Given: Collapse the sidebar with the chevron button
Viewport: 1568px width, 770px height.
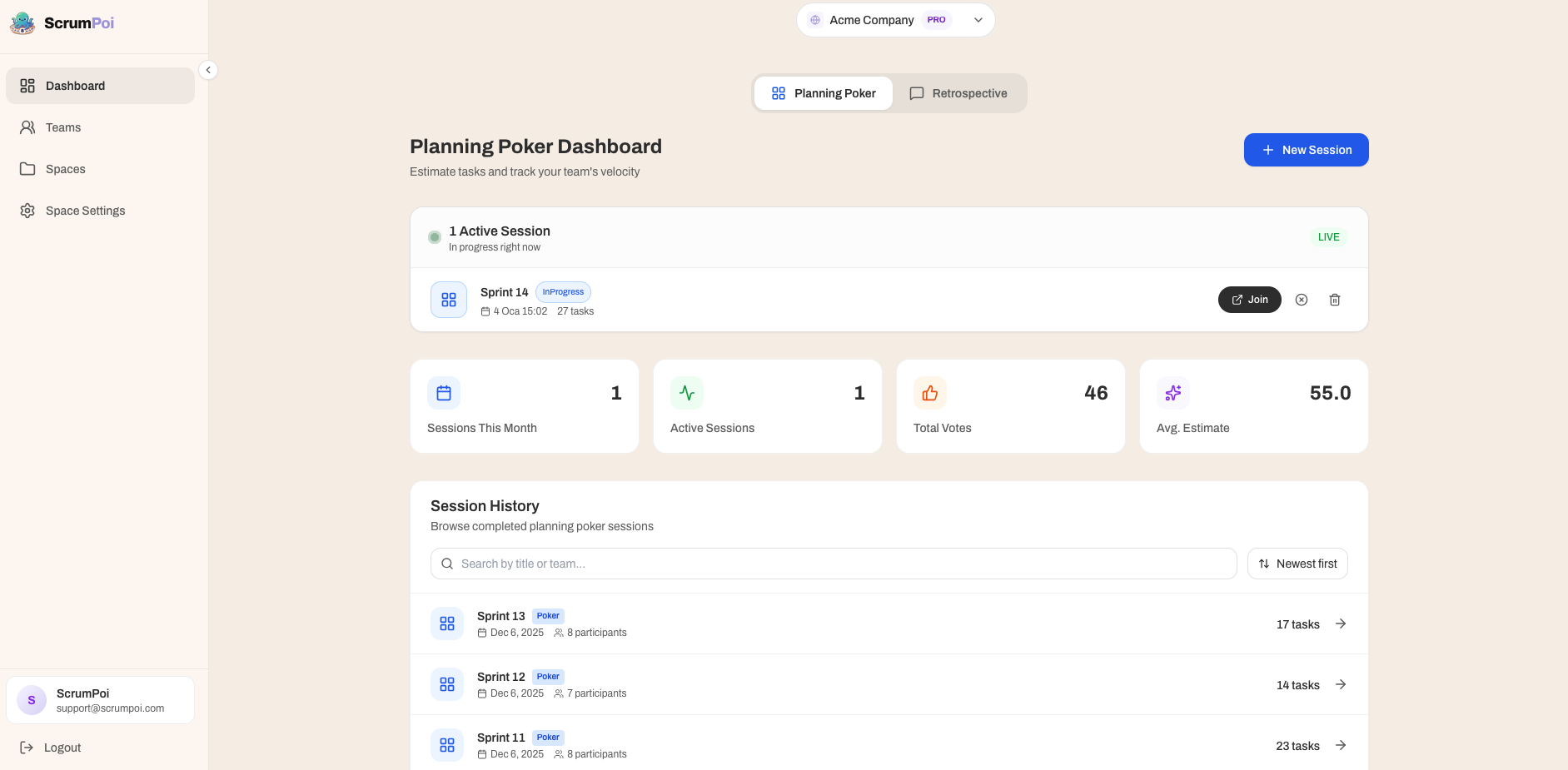Looking at the screenshot, I should click(x=207, y=69).
